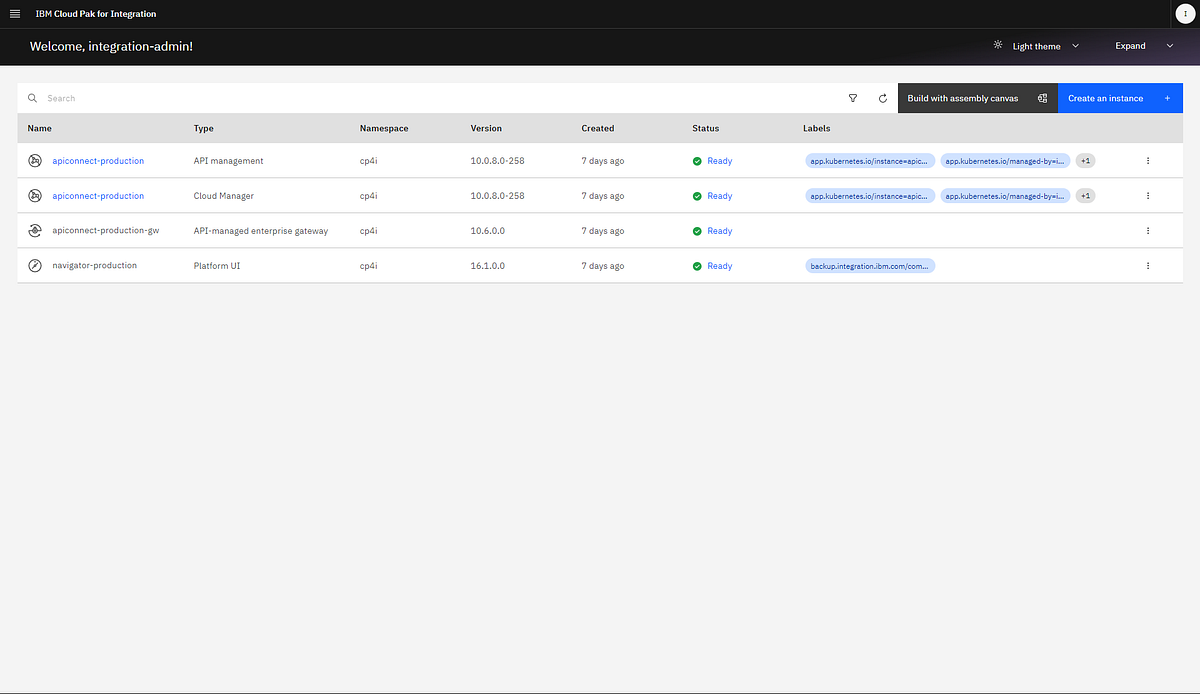Click the light theme sun icon
This screenshot has width=1200, height=694.
[997, 45]
